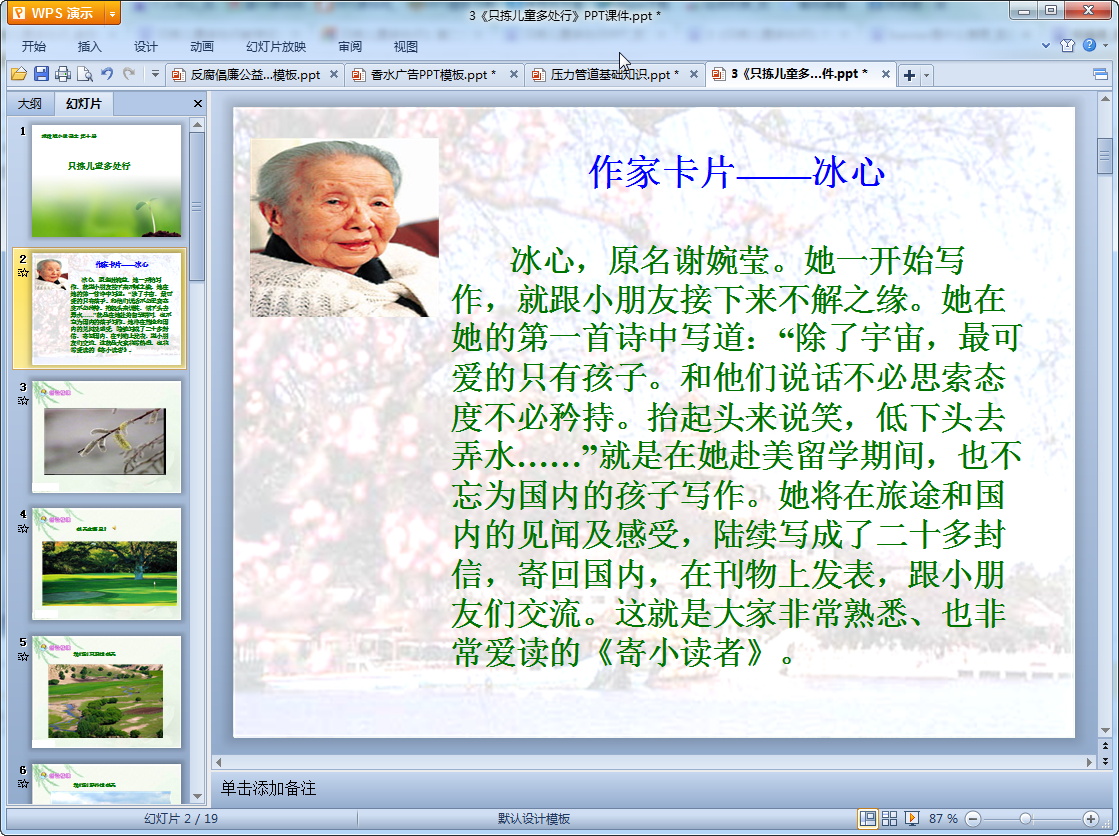Screen dimensions: 1119x836
Task: Click the skin shirt icon
Action: point(1068,45)
